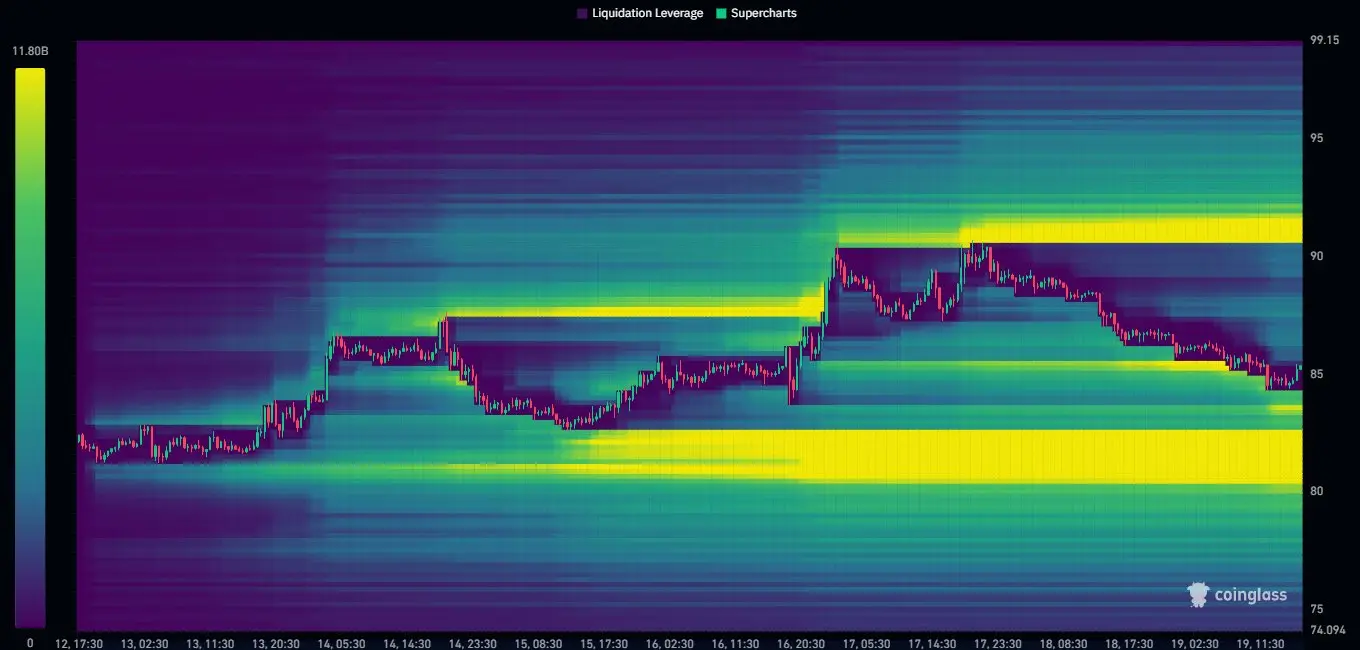This screenshot has height=650, width=1360.
Task: Click the '19, 02:30' time axis label
Action: (x=1194, y=643)
